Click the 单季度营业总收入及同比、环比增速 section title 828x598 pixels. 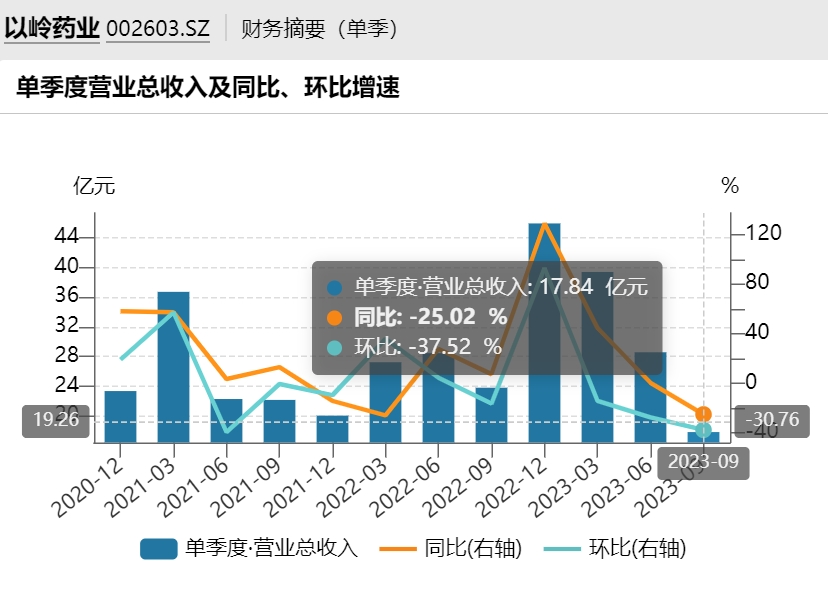point(208,88)
